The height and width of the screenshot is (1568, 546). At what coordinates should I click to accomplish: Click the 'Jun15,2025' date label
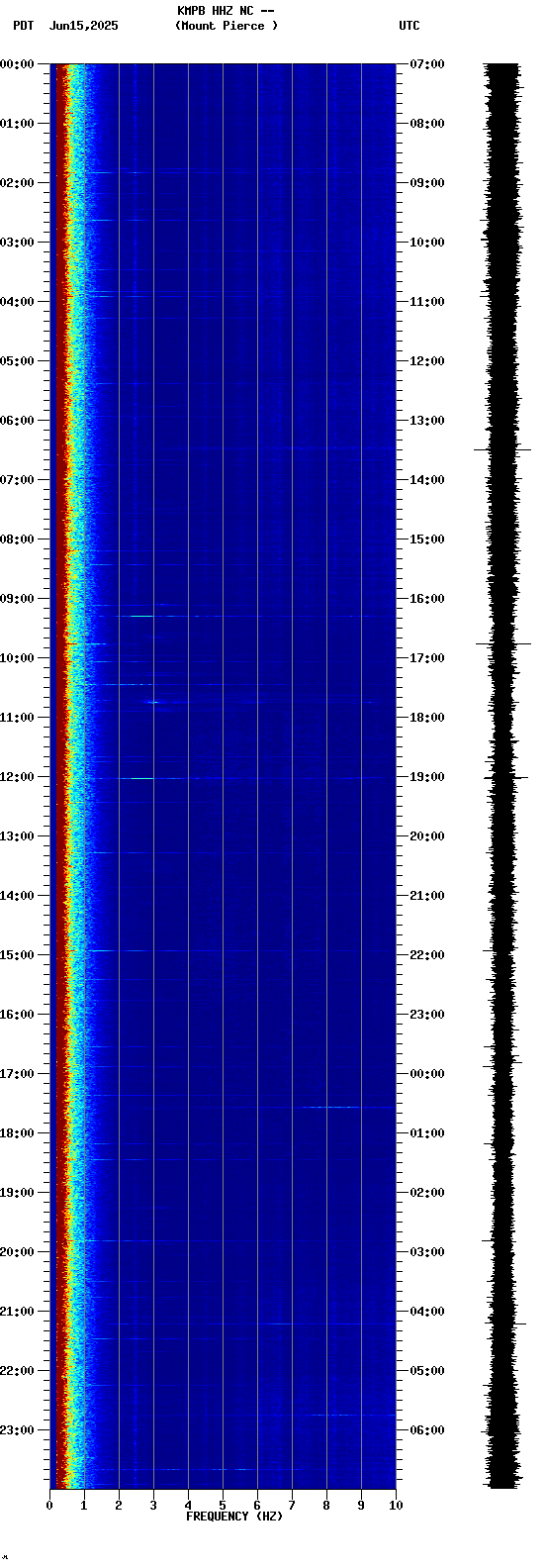83,26
